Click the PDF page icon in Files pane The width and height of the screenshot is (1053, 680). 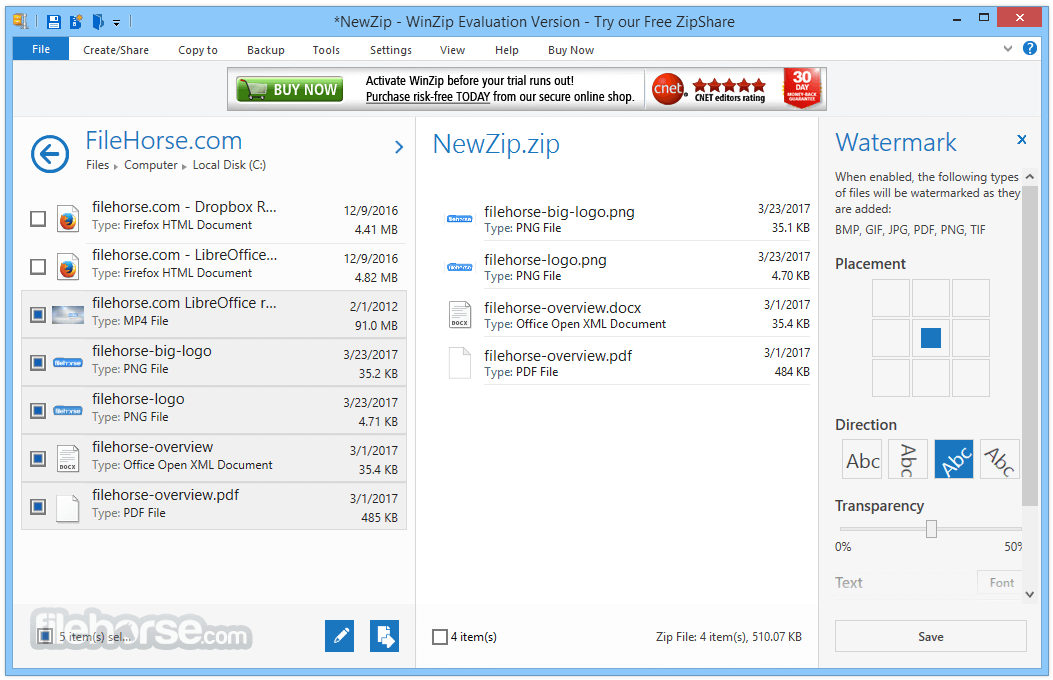tap(68, 507)
